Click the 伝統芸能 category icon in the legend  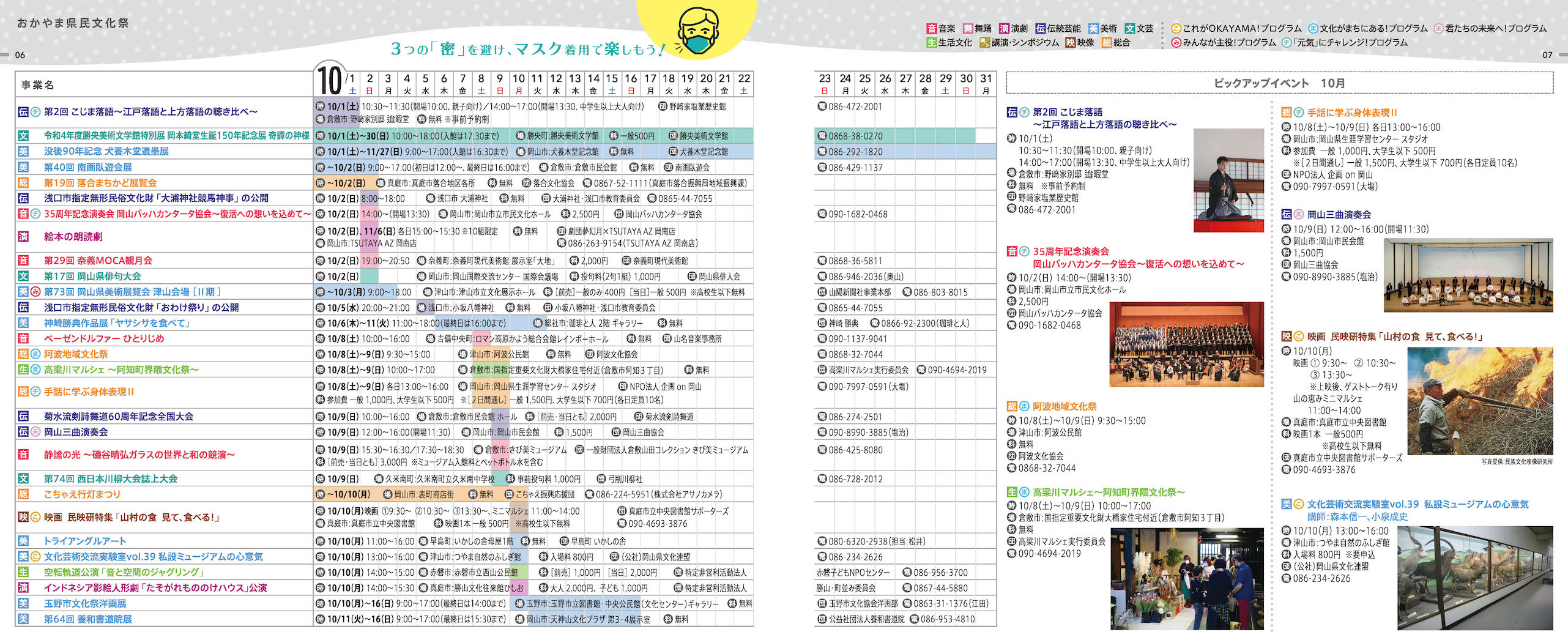coord(1040,28)
